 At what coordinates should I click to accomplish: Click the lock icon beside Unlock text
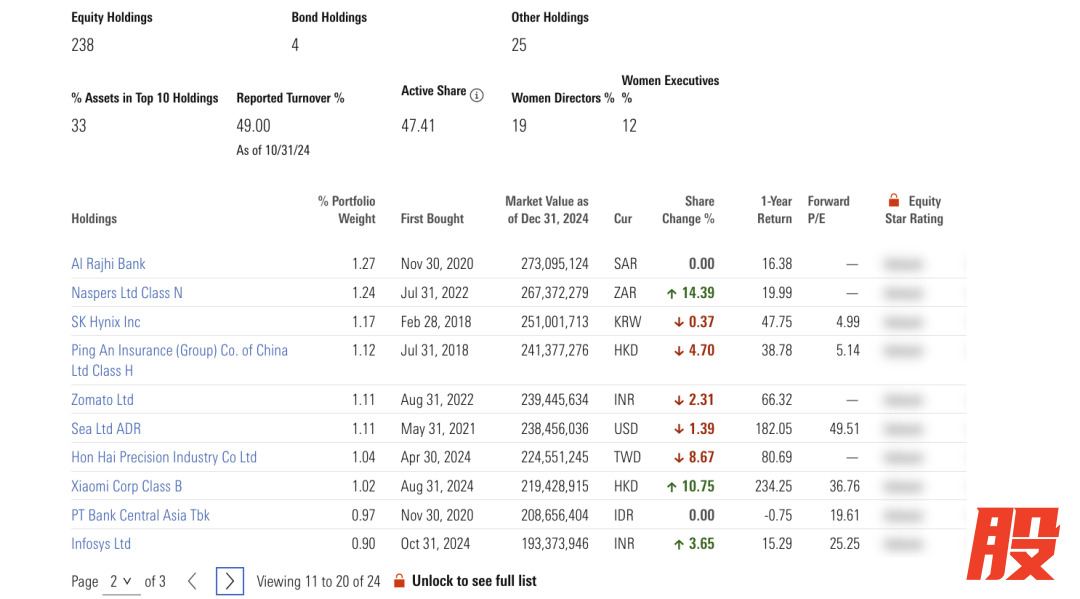[x=399, y=581]
